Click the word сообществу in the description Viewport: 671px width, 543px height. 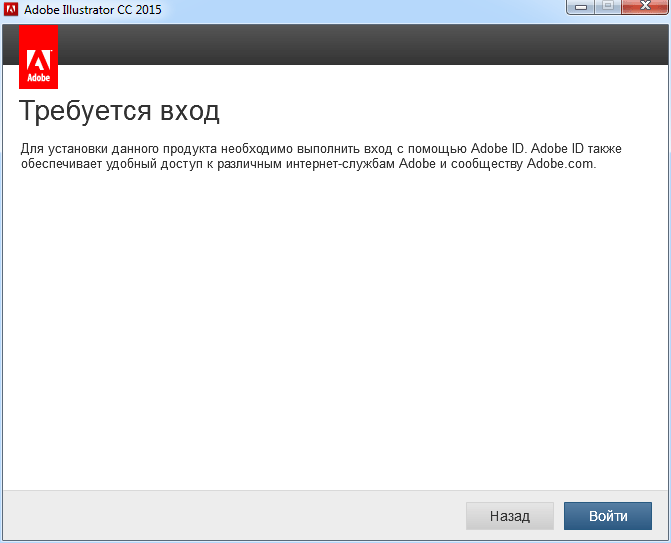pos(487,164)
